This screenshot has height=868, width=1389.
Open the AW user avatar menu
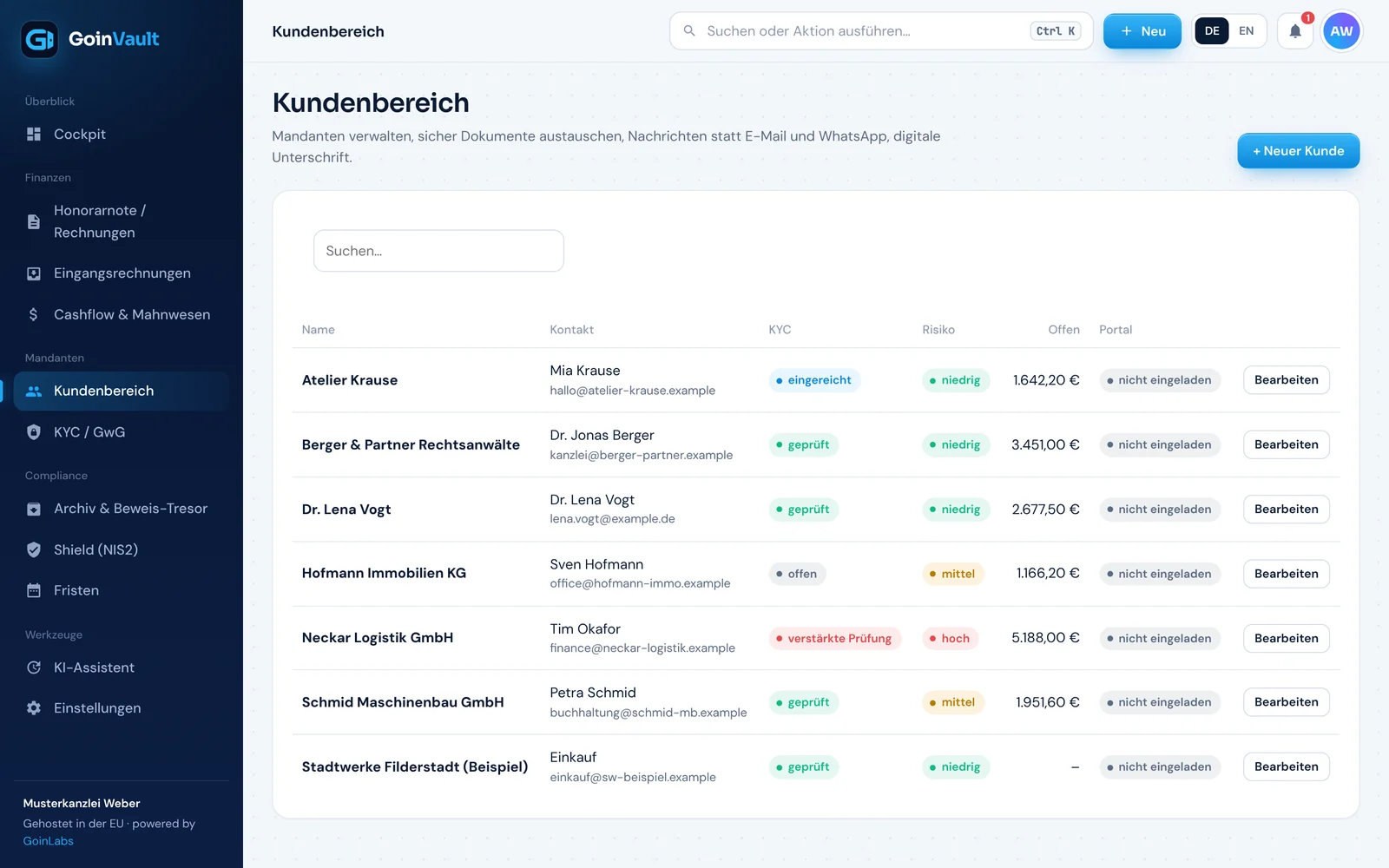1341,31
